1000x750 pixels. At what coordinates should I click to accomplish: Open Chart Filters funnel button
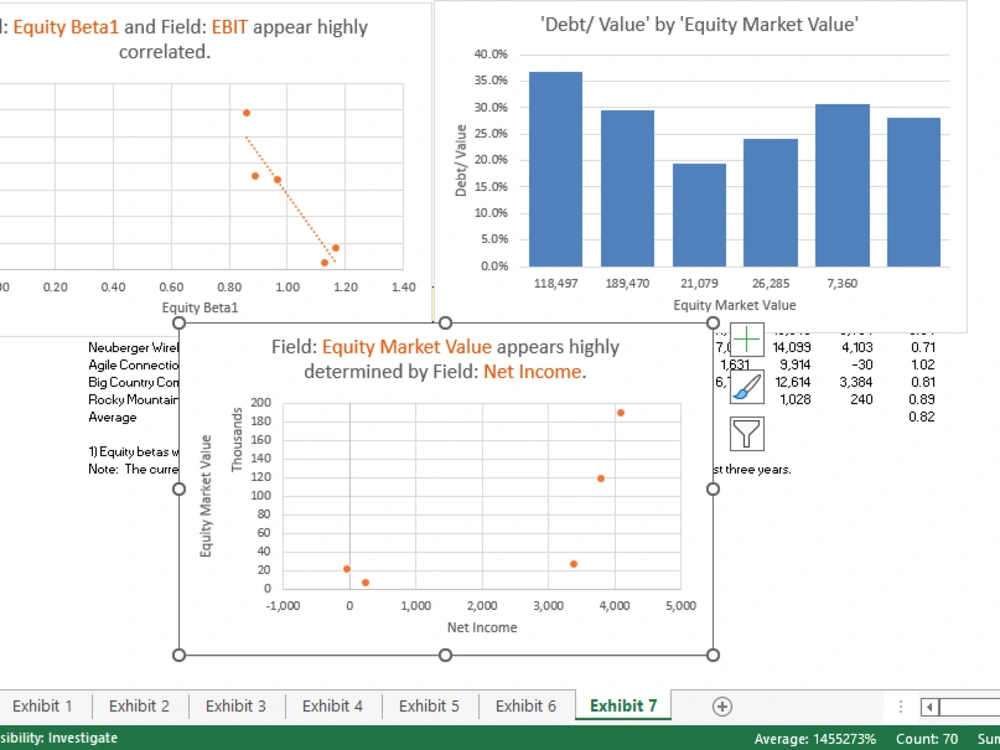click(x=746, y=434)
